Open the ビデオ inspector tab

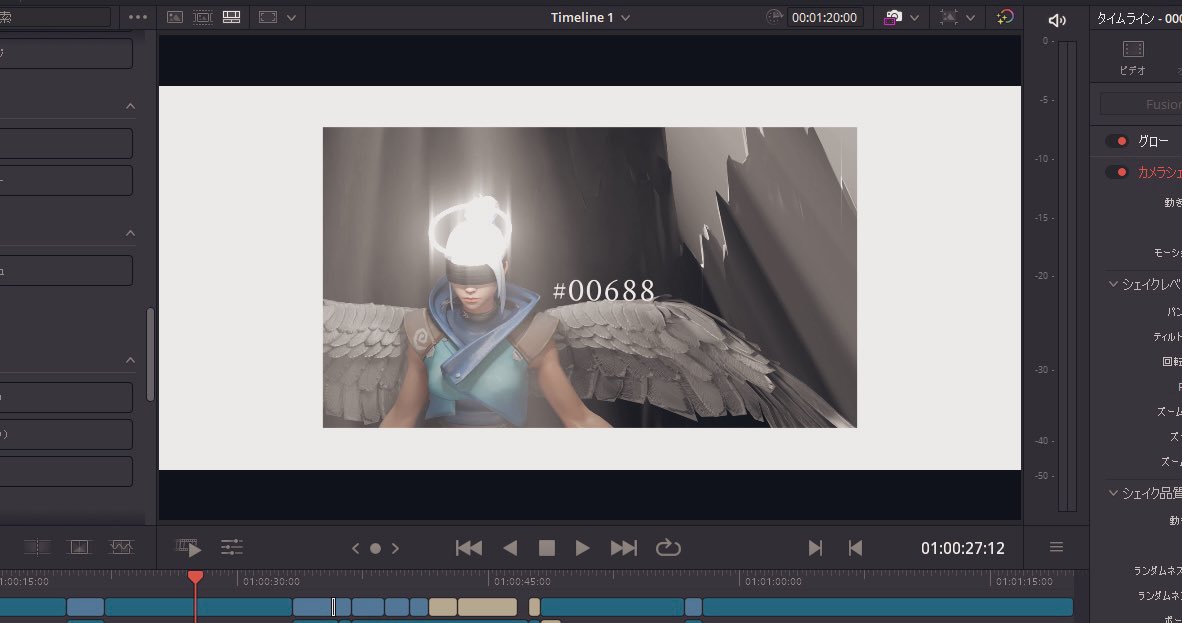pos(1132,57)
